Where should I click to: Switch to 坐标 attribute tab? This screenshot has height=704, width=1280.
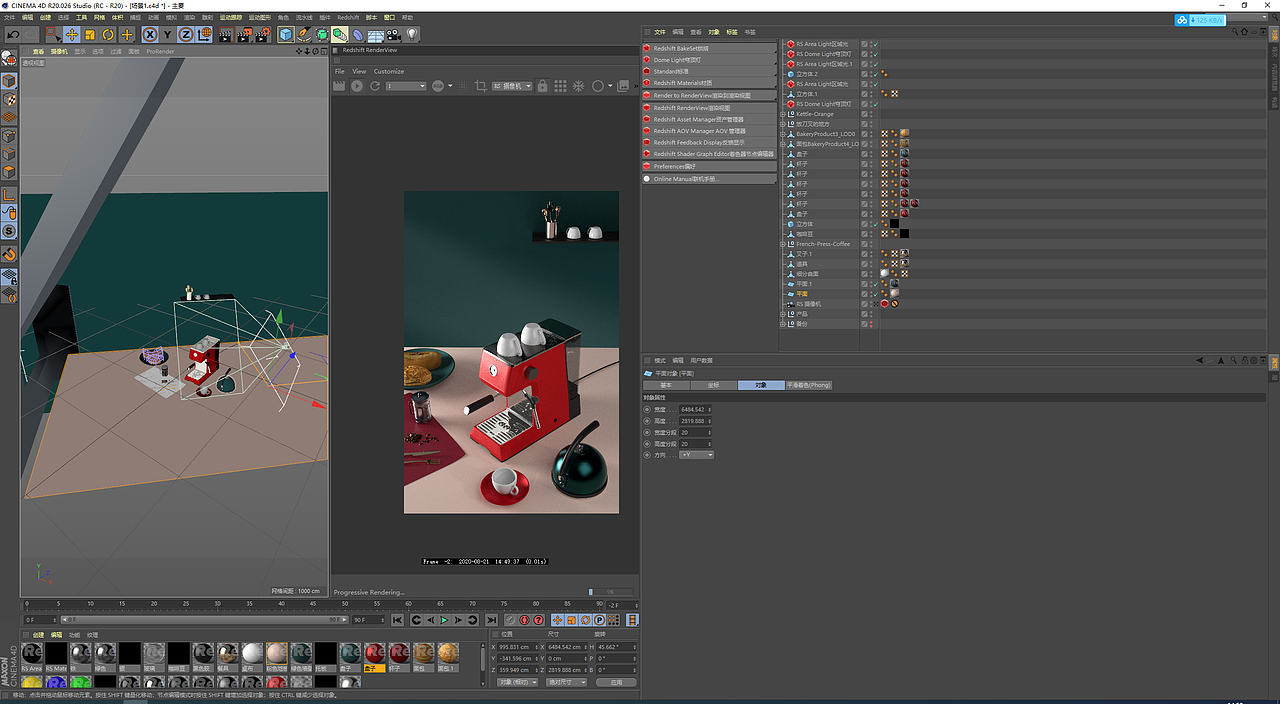click(713, 385)
